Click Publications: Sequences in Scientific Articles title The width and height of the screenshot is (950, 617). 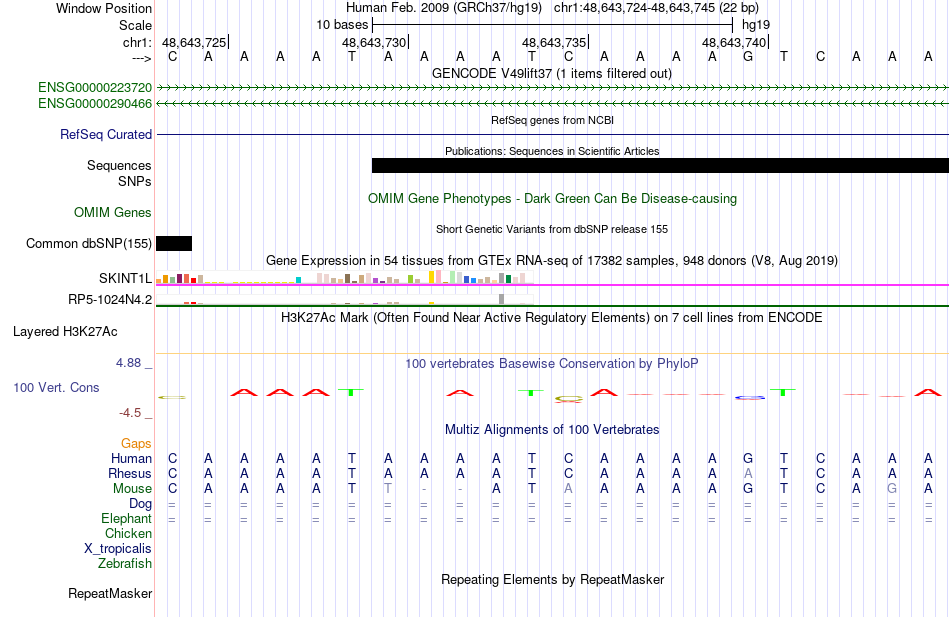[x=552, y=151]
